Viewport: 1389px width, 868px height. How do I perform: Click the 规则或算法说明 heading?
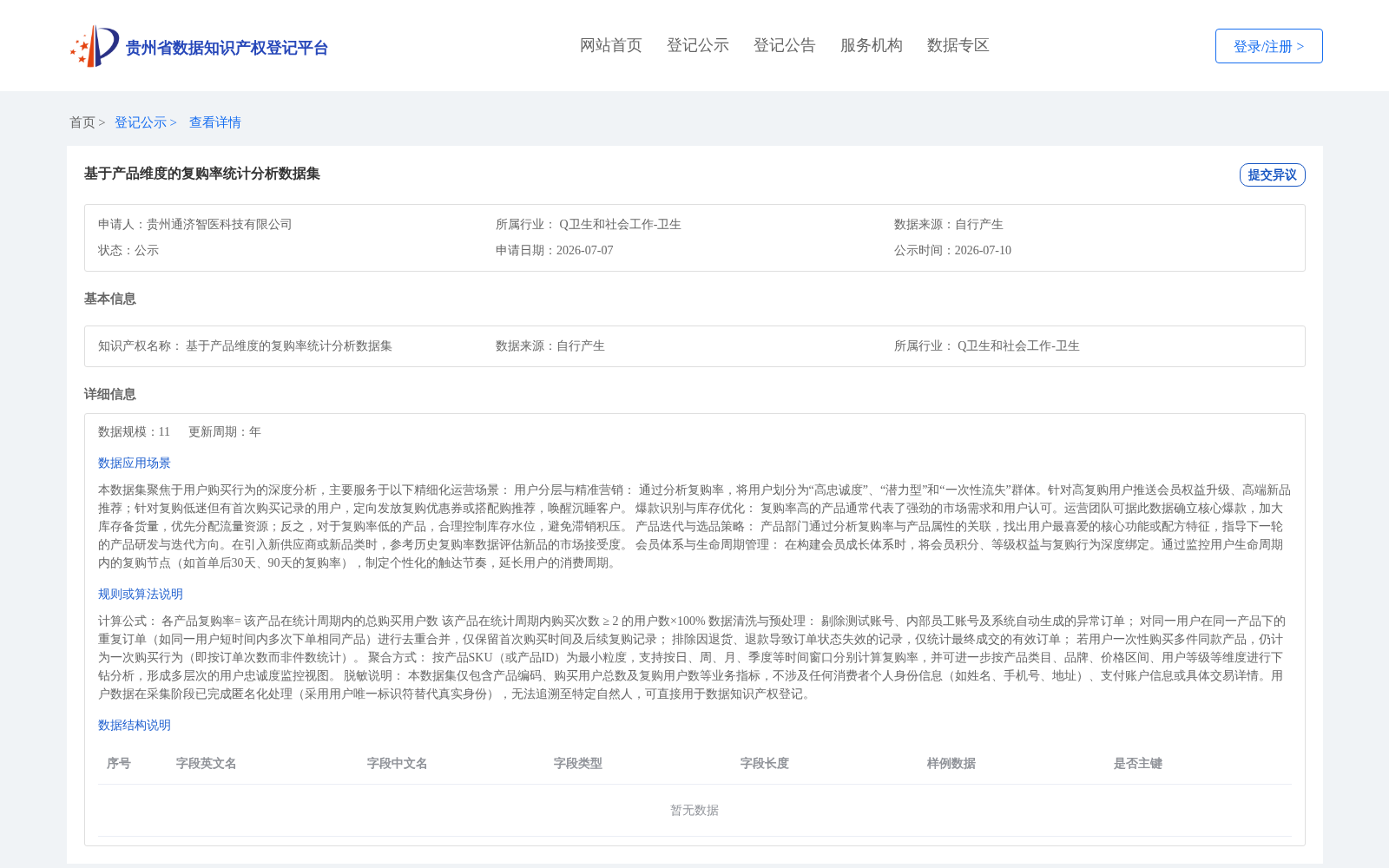pos(141,594)
